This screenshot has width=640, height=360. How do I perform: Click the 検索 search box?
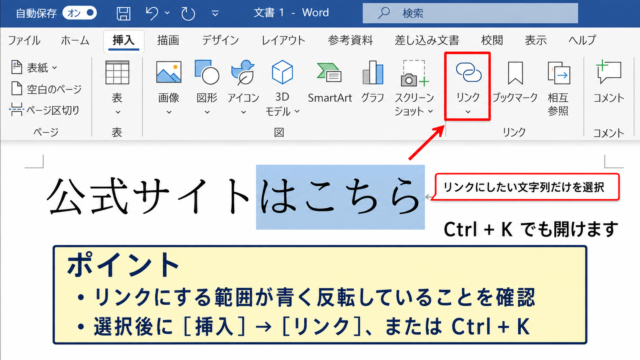click(470, 13)
